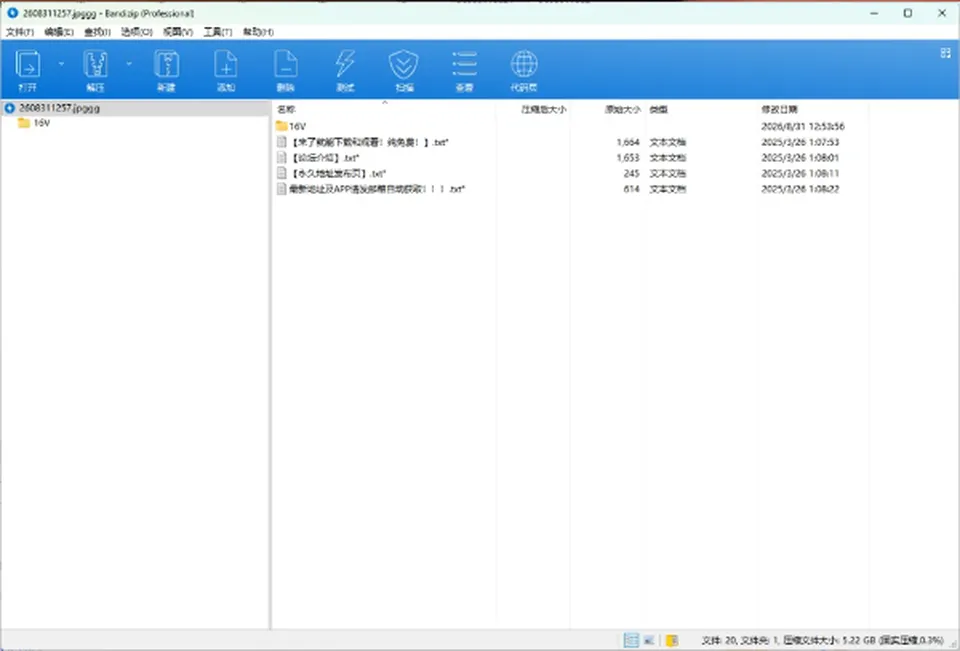
Task: Click the Bandizip app icon in title bar
Action: (12, 12)
